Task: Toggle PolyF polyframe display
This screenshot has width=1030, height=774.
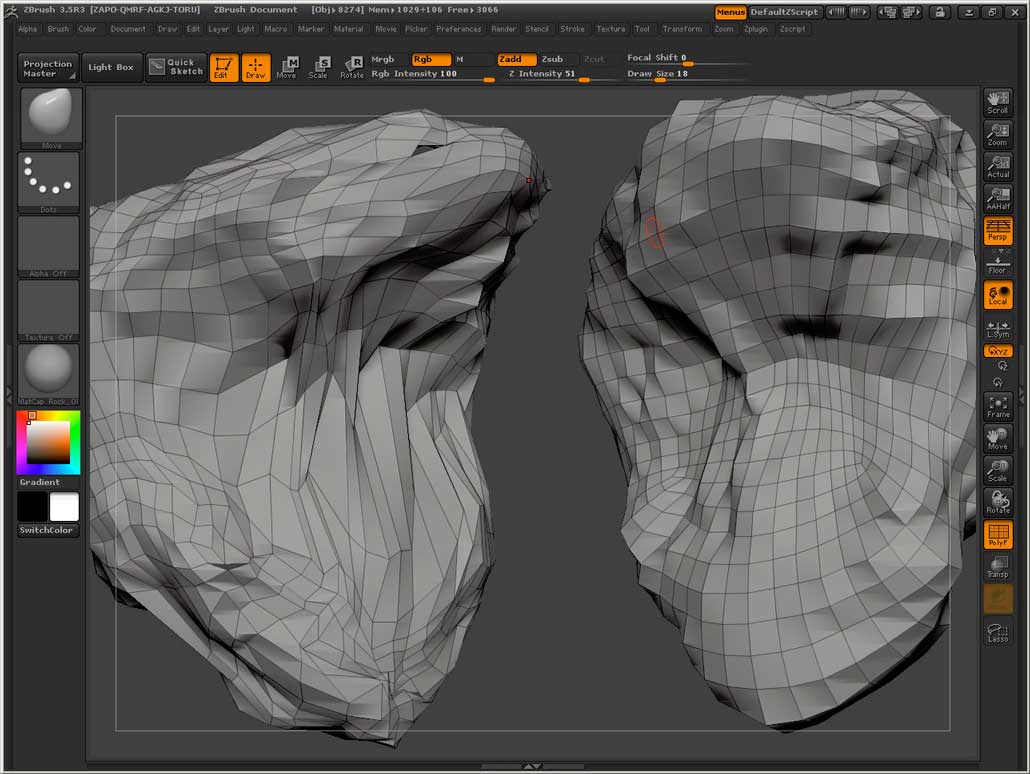Action: 997,535
